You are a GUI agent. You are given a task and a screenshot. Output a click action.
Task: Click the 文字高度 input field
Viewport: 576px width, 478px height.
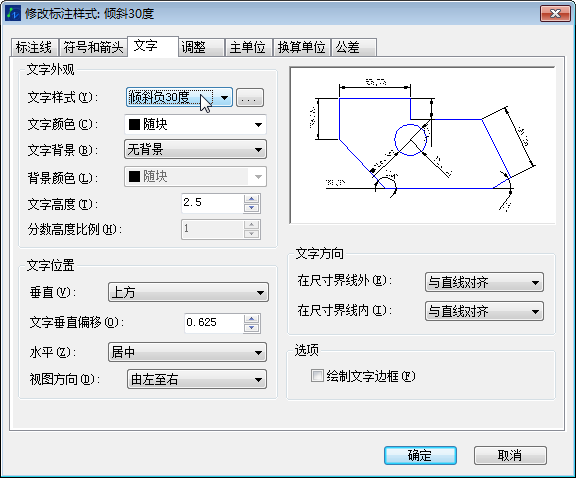click(x=212, y=203)
